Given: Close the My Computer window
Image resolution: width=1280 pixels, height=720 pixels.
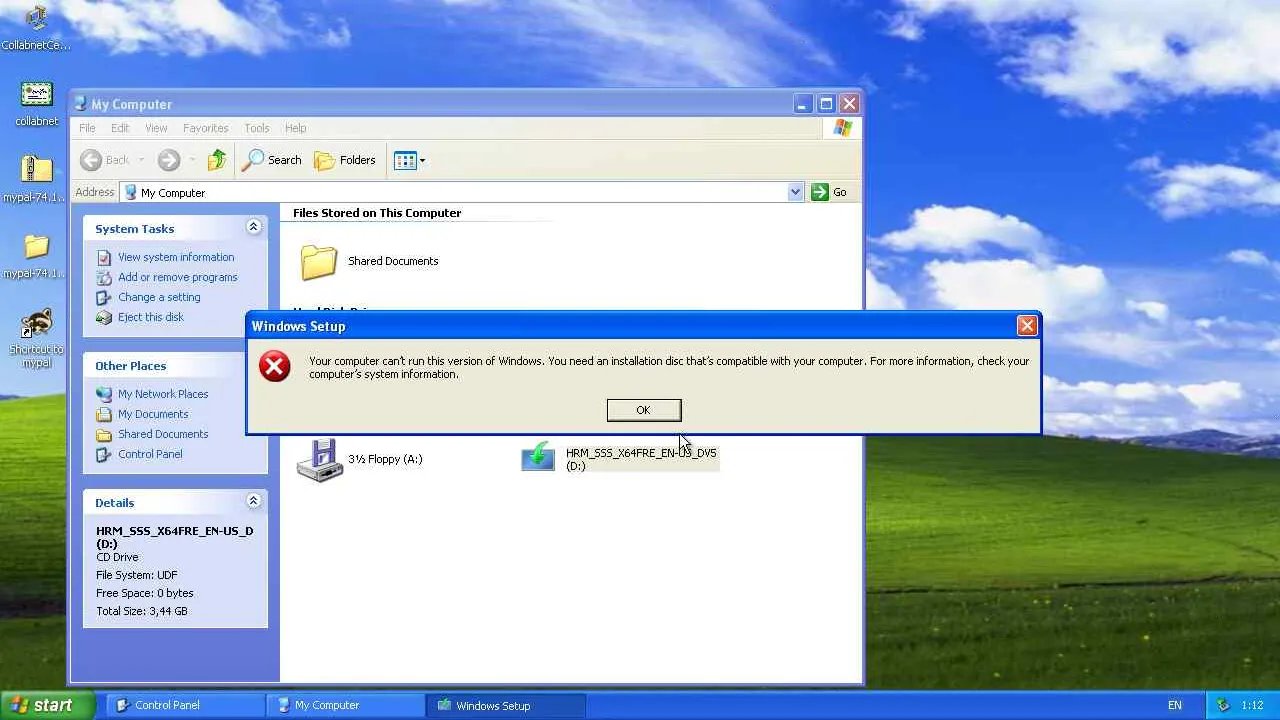Looking at the screenshot, I should tap(849, 103).
